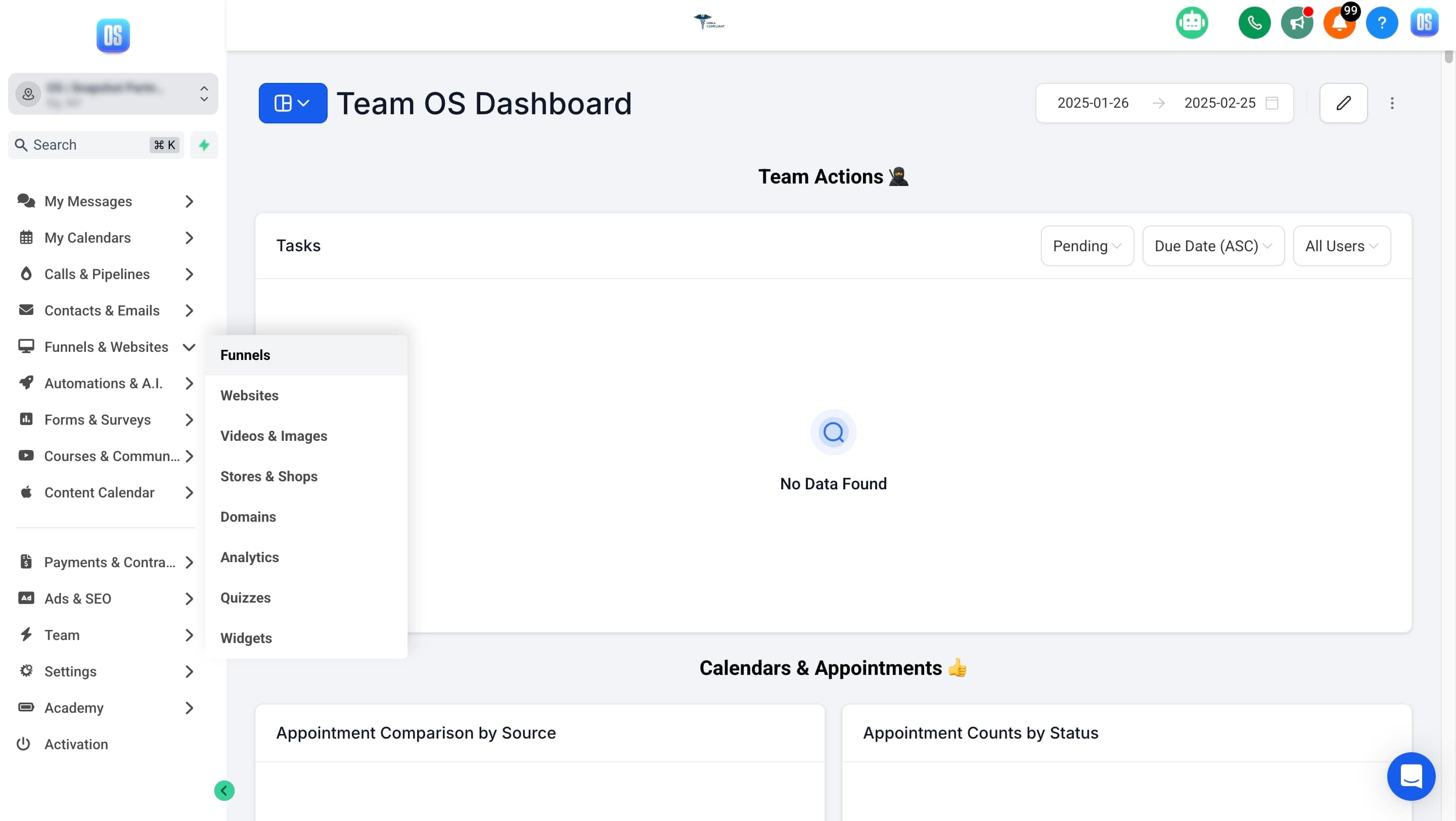Open Calls & Pipelines sidebar label

coord(97,274)
